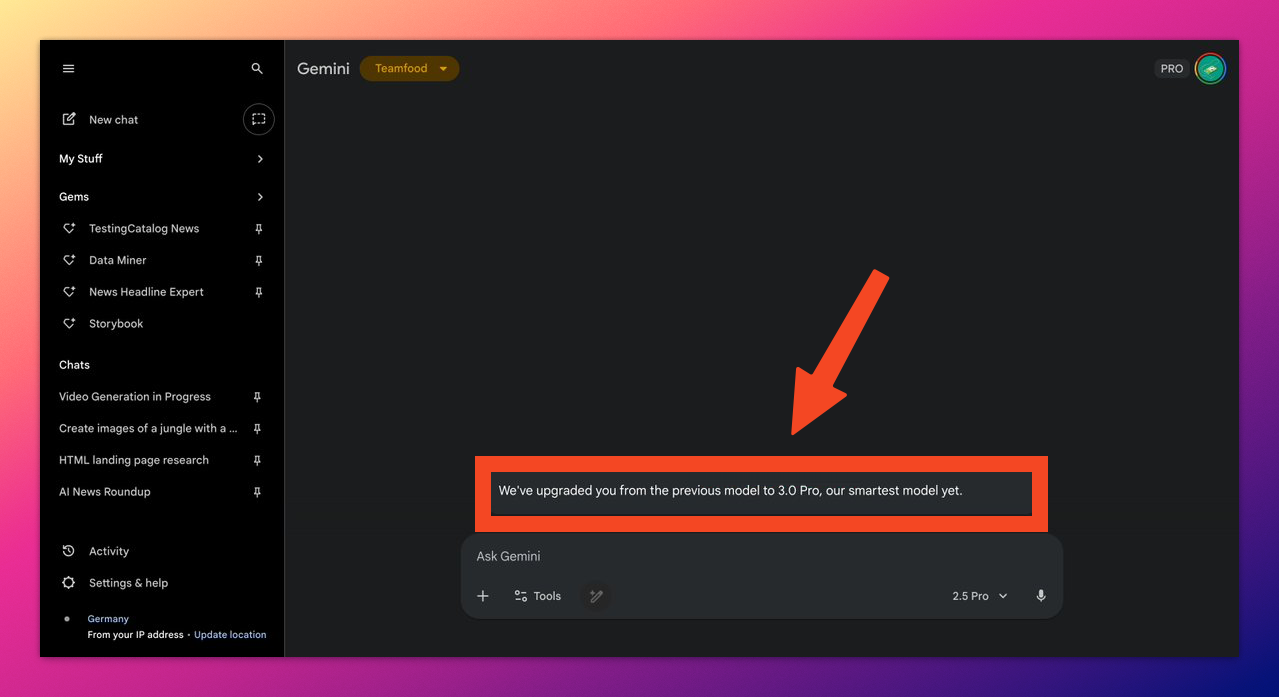
Task: Open the 2.5 Pro model selector
Action: coord(979,596)
